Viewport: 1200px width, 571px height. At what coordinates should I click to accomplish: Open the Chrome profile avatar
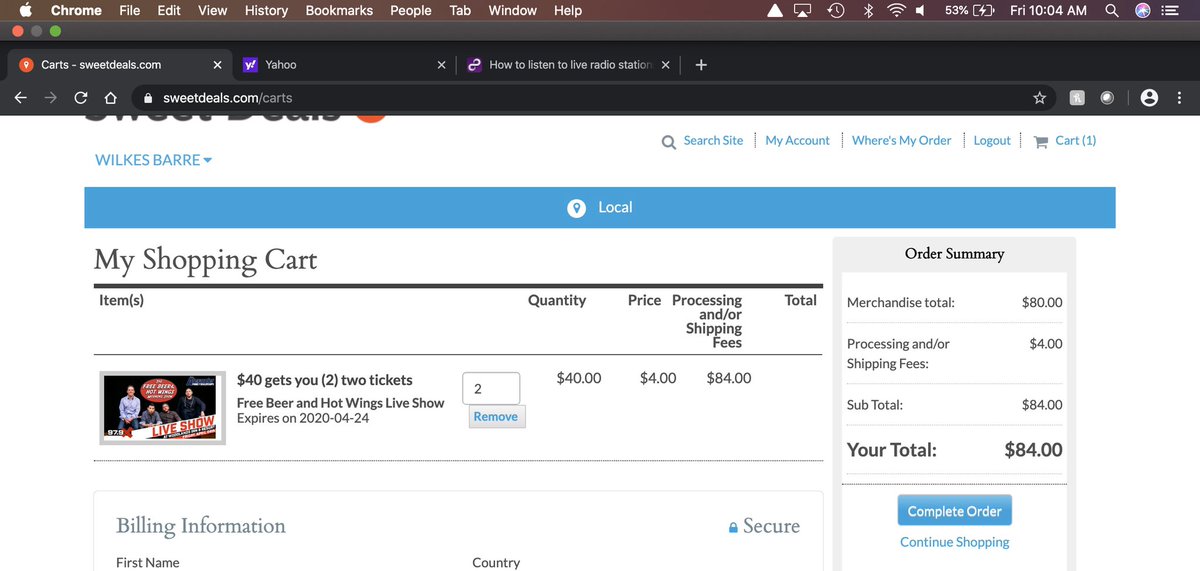[1149, 98]
